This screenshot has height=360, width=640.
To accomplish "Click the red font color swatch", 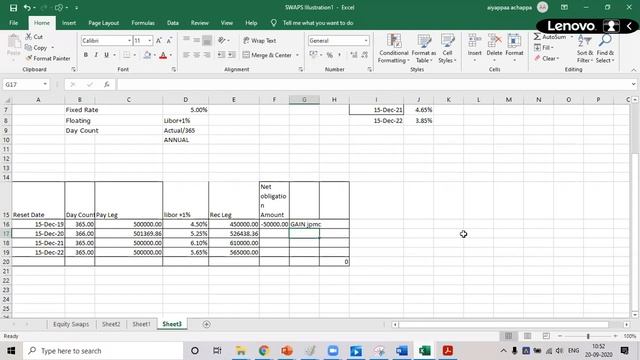I will point(163,55).
